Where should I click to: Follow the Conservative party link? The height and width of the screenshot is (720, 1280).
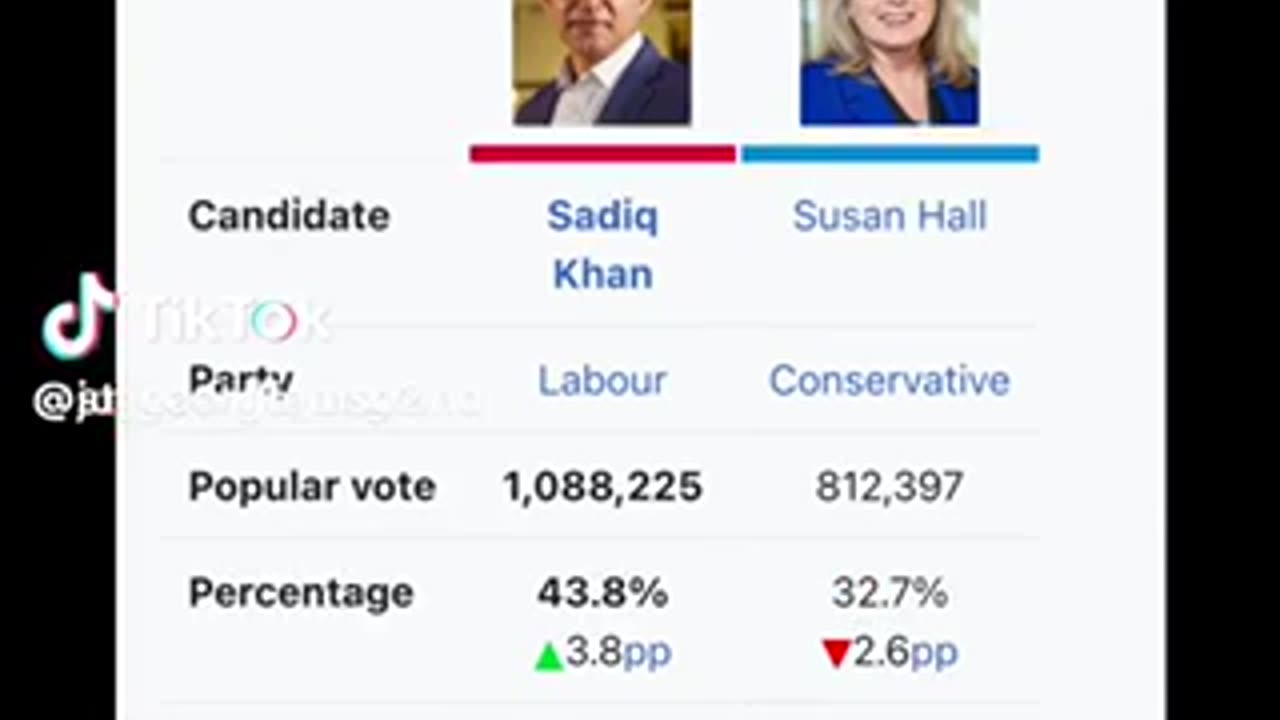click(x=889, y=381)
